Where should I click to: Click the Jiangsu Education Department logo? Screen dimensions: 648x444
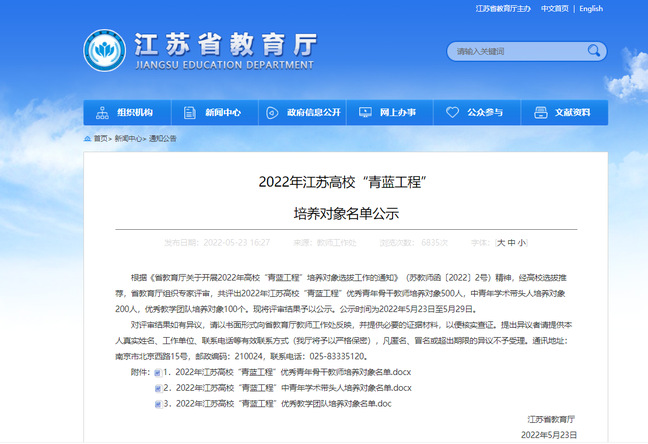click(105, 51)
